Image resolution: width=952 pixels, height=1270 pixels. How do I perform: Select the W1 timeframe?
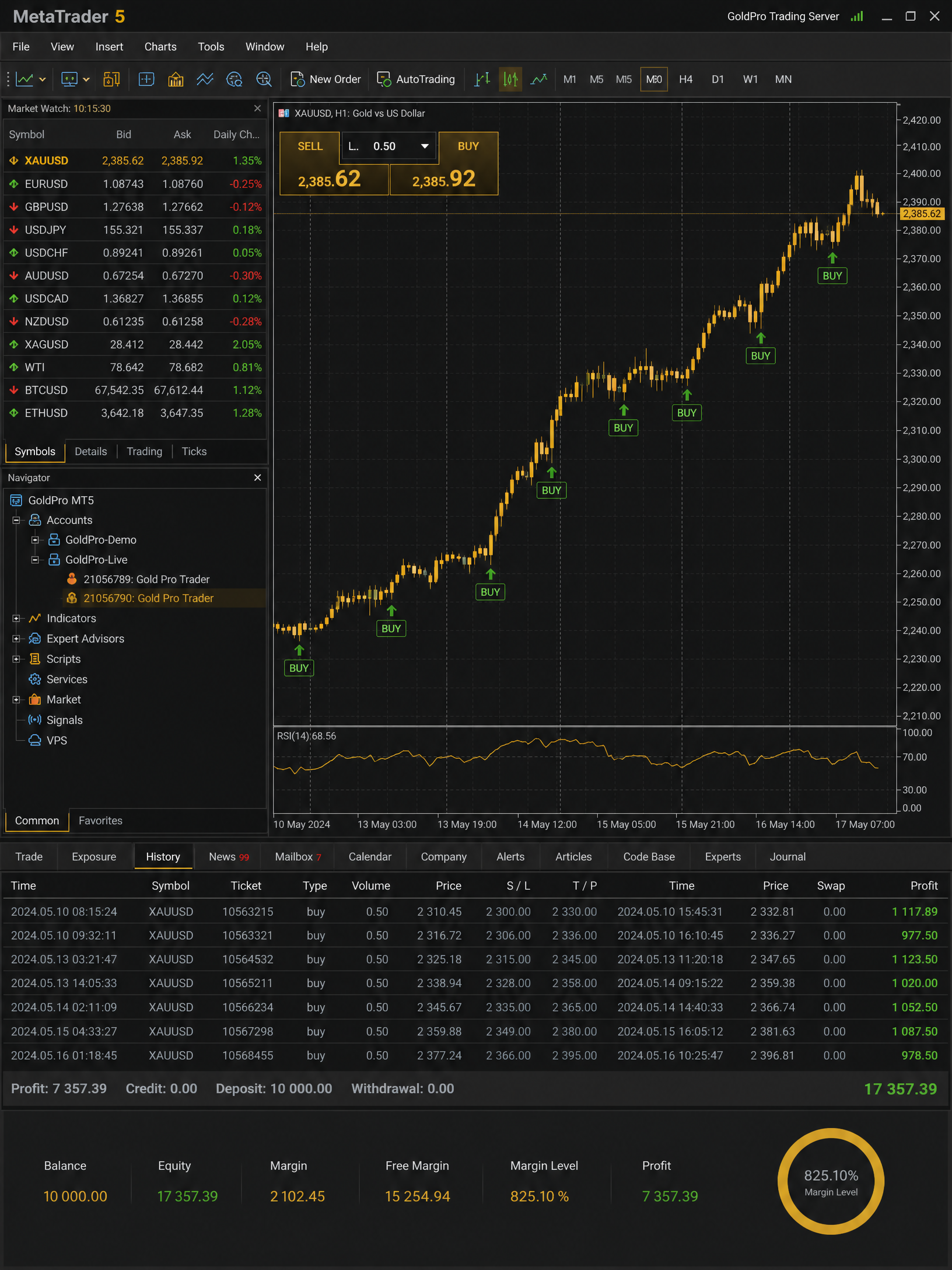point(750,79)
